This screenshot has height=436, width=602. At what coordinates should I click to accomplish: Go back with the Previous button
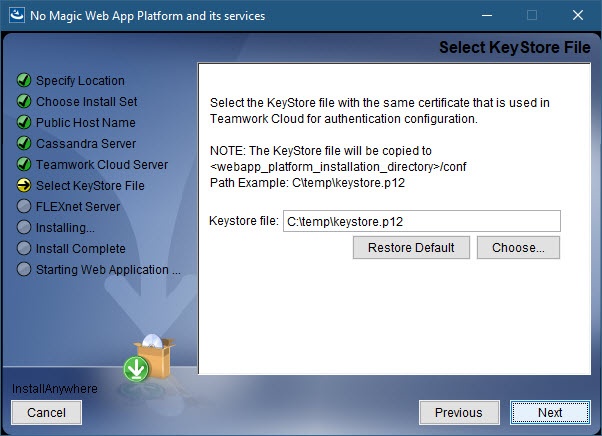(x=459, y=413)
